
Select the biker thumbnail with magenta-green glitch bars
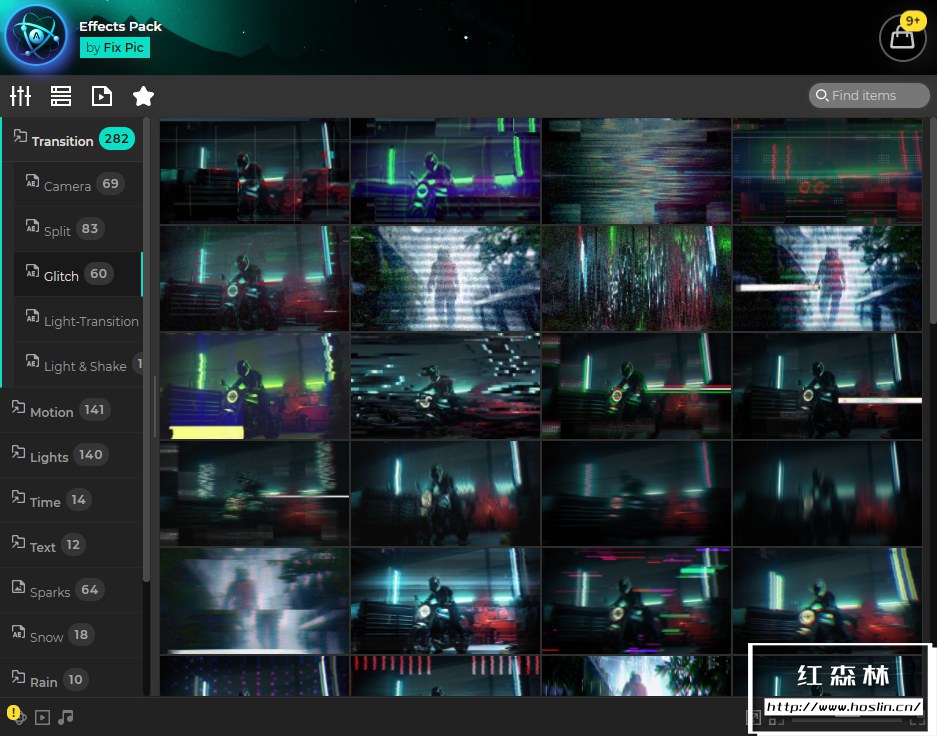coord(636,601)
